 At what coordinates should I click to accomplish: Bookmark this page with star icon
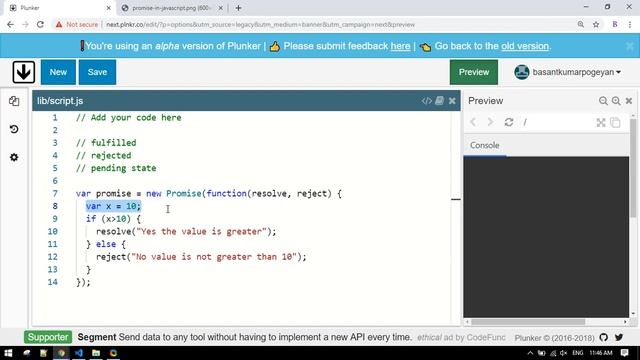coord(596,24)
